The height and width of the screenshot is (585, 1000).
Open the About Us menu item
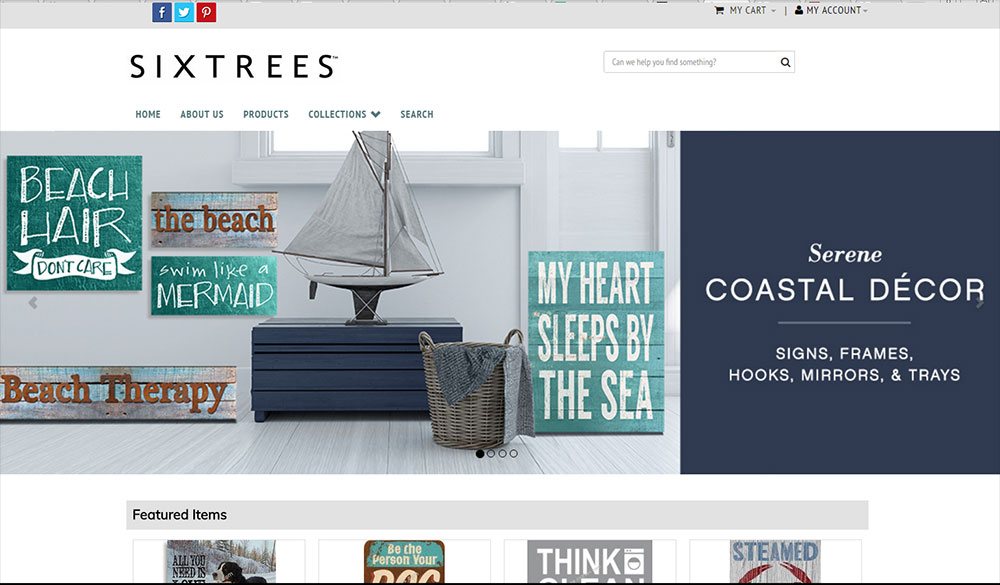click(x=202, y=114)
